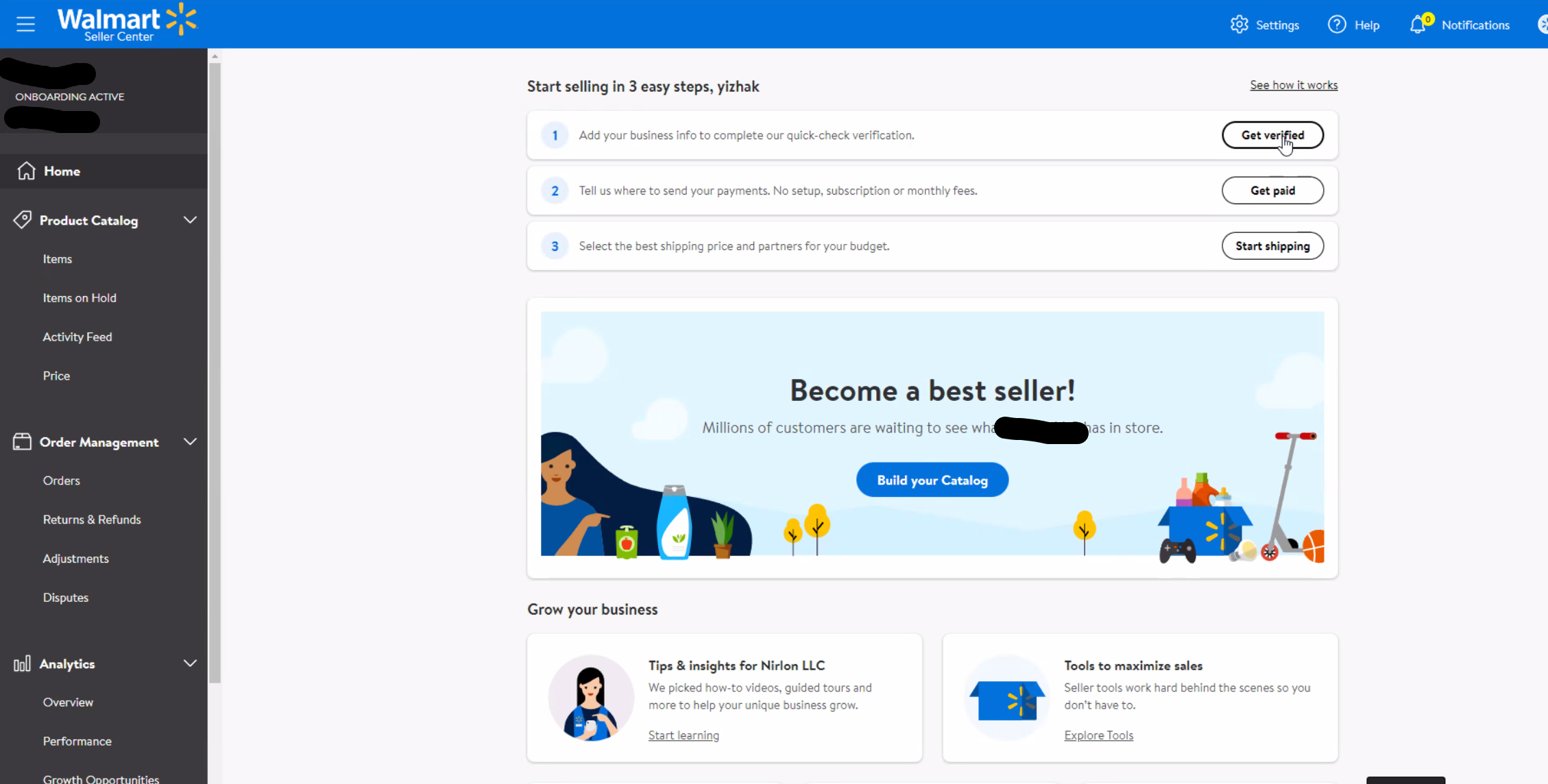This screenshot has height=784, width=1548.
Task: Click the Start learning link
Action: pos(683,735)
